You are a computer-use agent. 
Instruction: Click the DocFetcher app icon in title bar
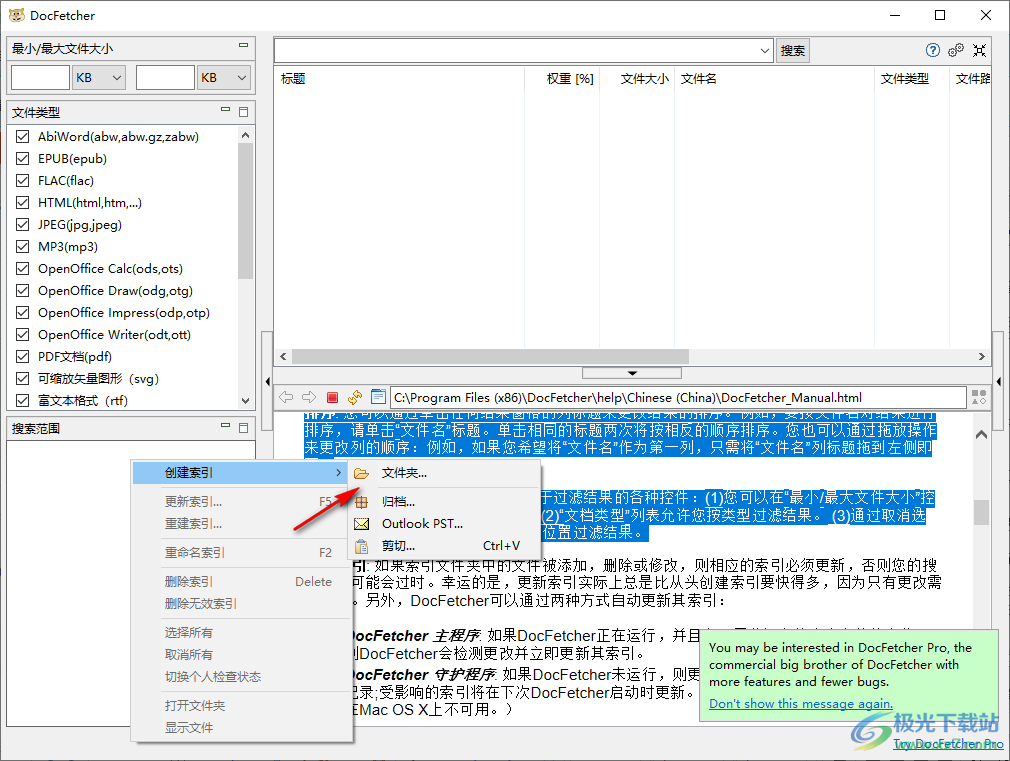point(16,15)
